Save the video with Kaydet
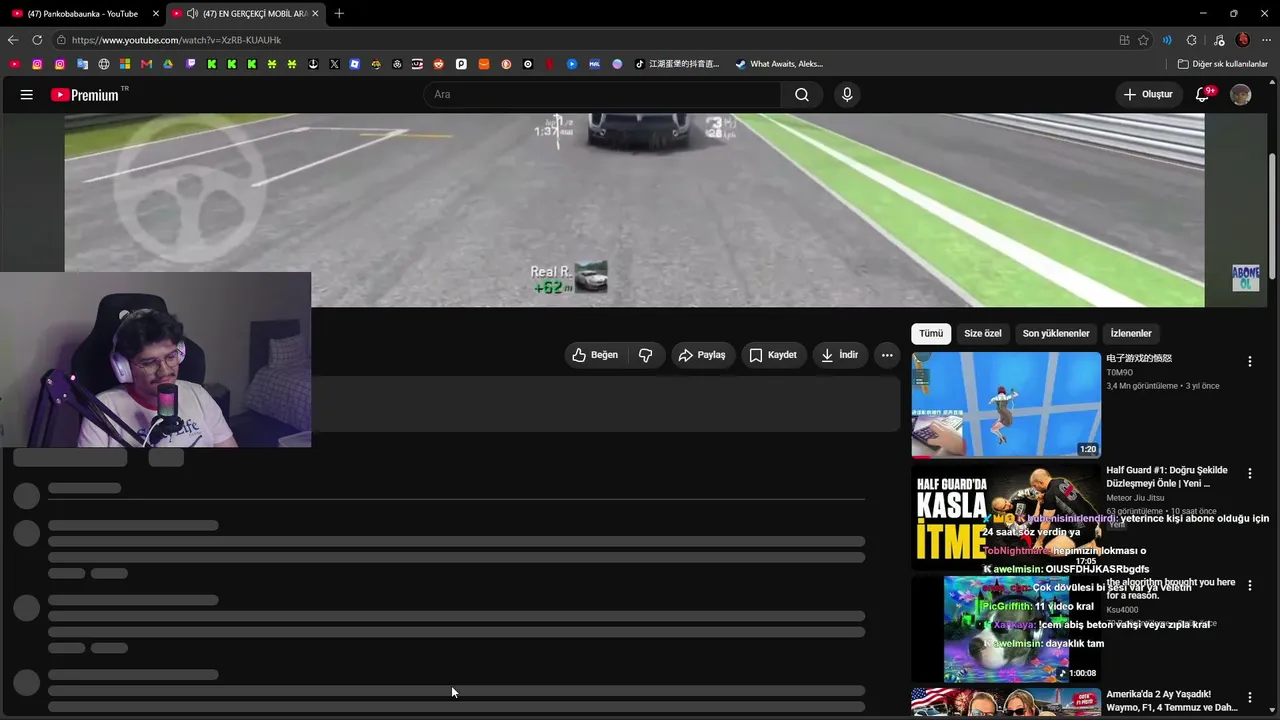The image size is (1280, 720). click(773, 355)
